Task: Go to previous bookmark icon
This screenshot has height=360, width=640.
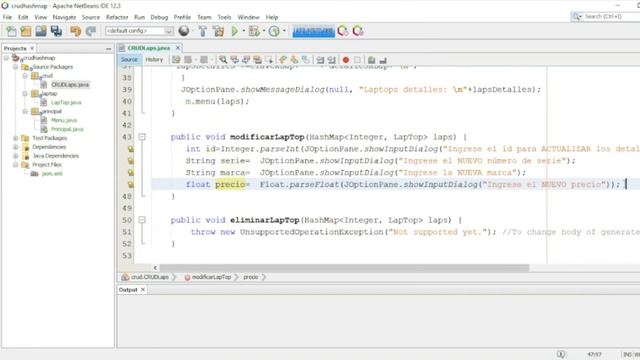Action: pos(283,60)
